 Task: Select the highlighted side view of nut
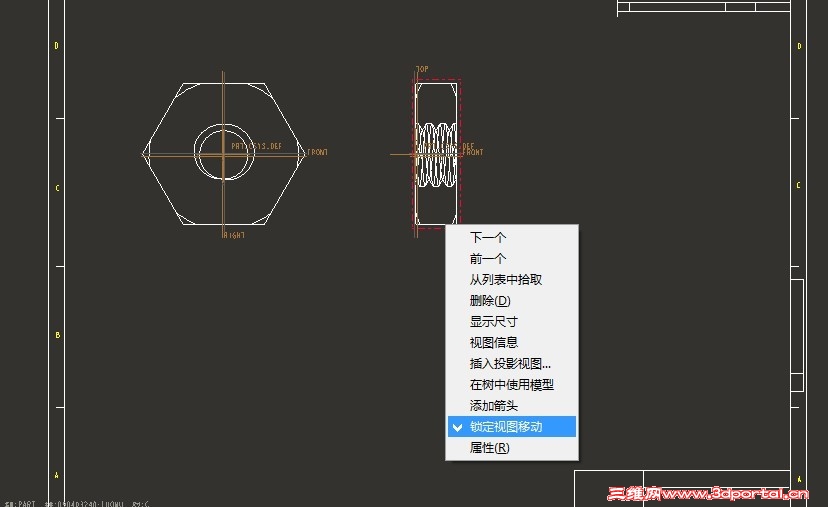click(436, 154)
